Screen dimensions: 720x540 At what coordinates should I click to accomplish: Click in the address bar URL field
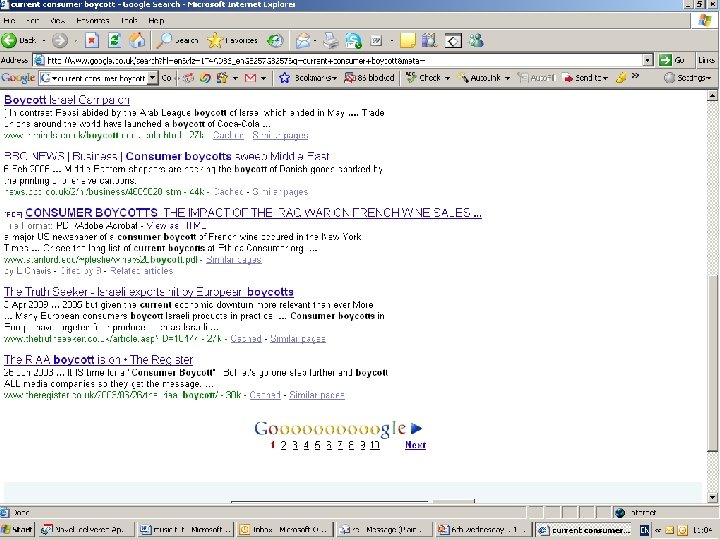[344, 60]
